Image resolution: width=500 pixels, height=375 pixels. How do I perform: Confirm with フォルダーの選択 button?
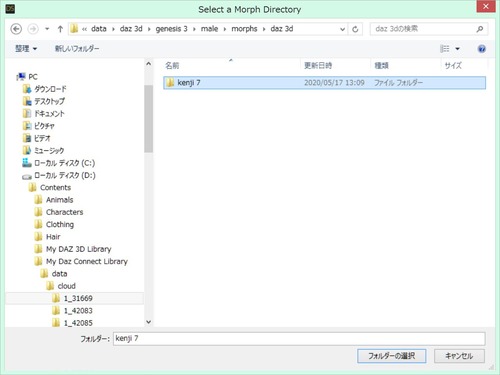tap(392, 356)
